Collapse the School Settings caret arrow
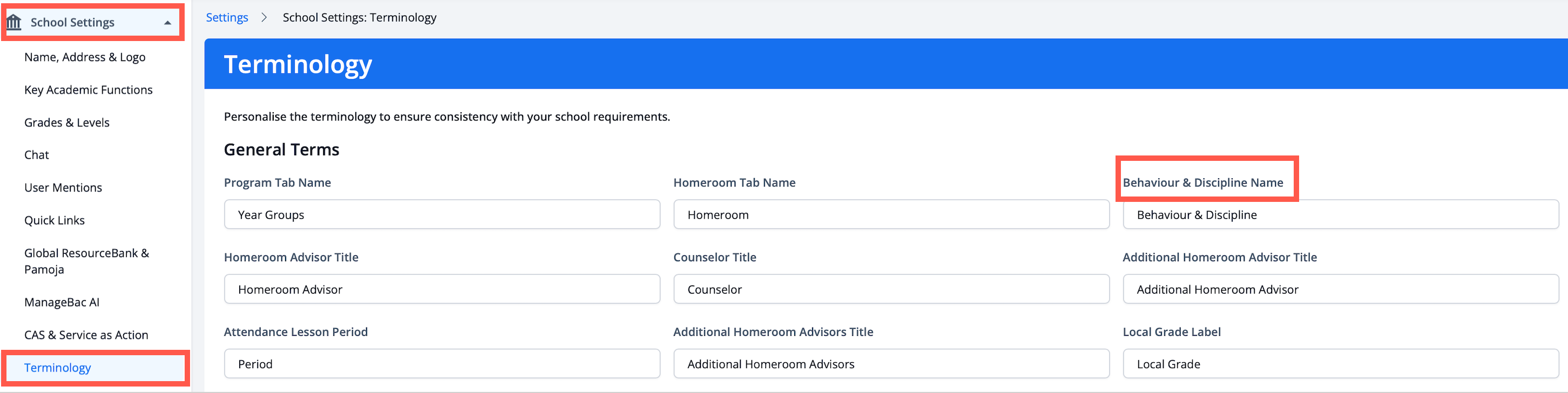This screenshot has width=1568, height=393. (167, 23)
